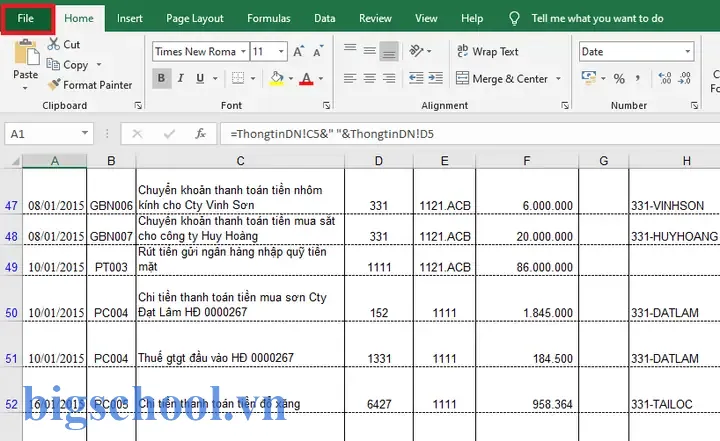Go to the Formulas tab
720x441 pixels.
[269, 18]
